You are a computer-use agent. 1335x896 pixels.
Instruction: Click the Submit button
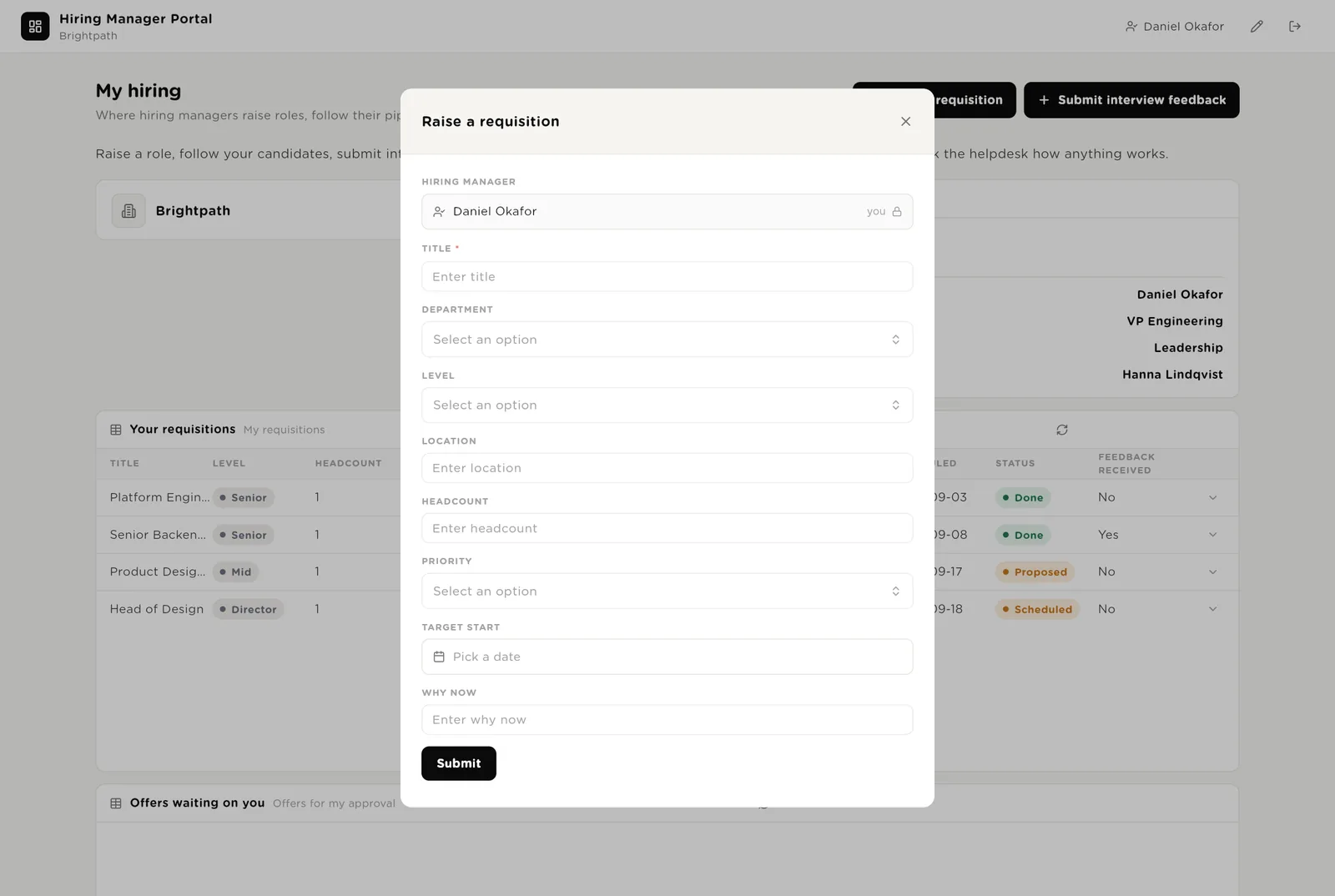[459, 763]
